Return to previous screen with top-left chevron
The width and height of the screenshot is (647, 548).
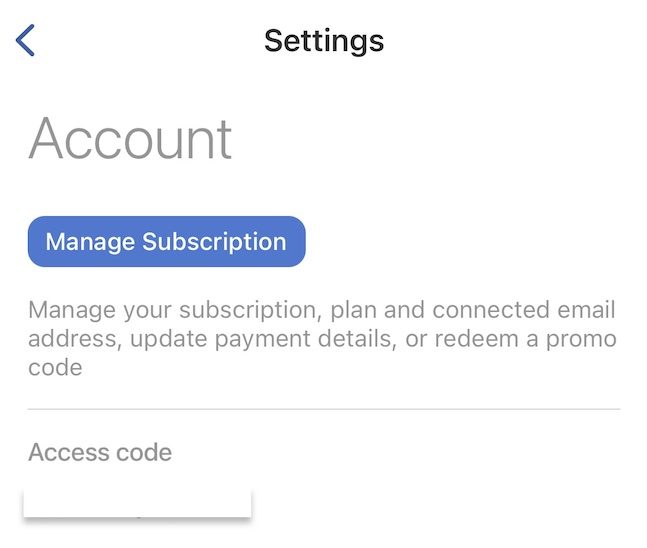pos(26,41)
